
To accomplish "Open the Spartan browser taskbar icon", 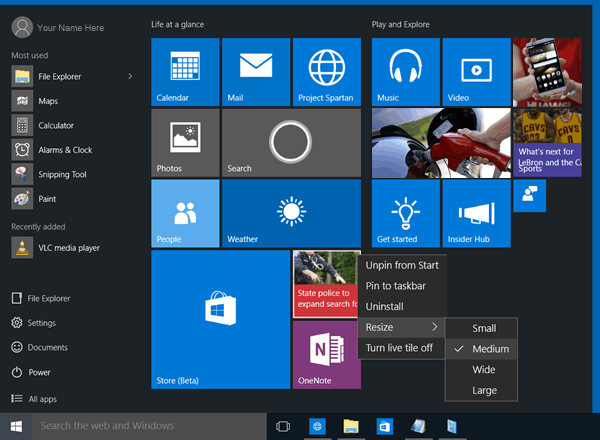I will coord(317,426).
